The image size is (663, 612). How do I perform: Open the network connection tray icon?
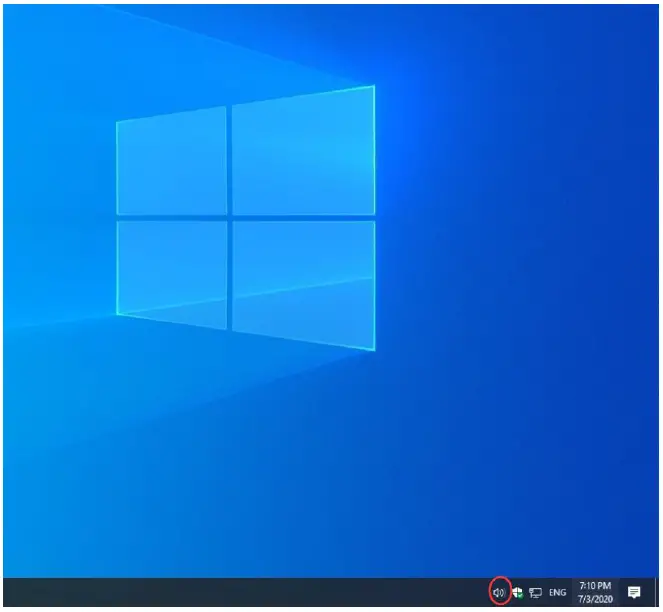coord(535,593)
